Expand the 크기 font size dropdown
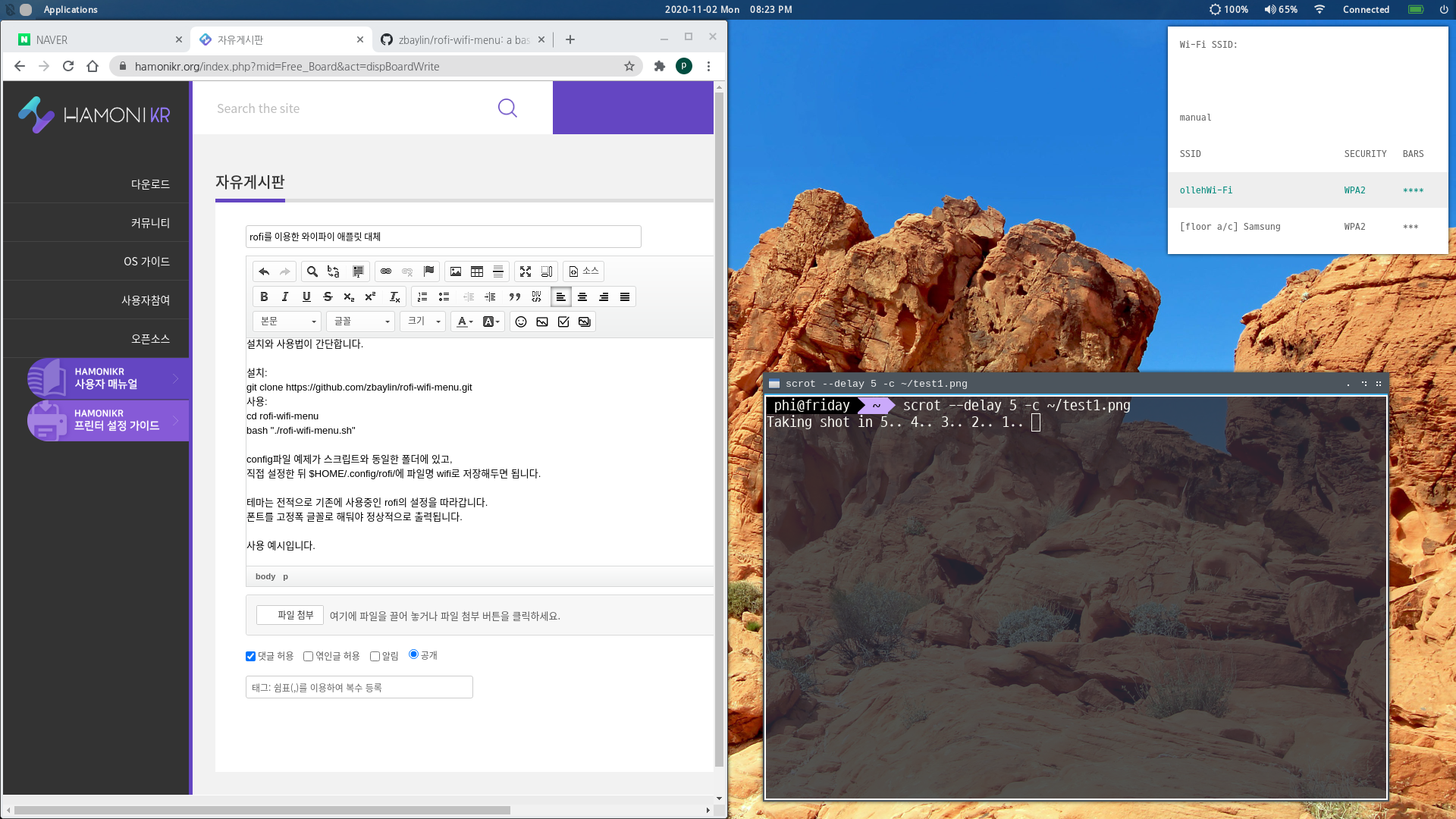Screen dimensions: 1456x819 coord(423,322)
